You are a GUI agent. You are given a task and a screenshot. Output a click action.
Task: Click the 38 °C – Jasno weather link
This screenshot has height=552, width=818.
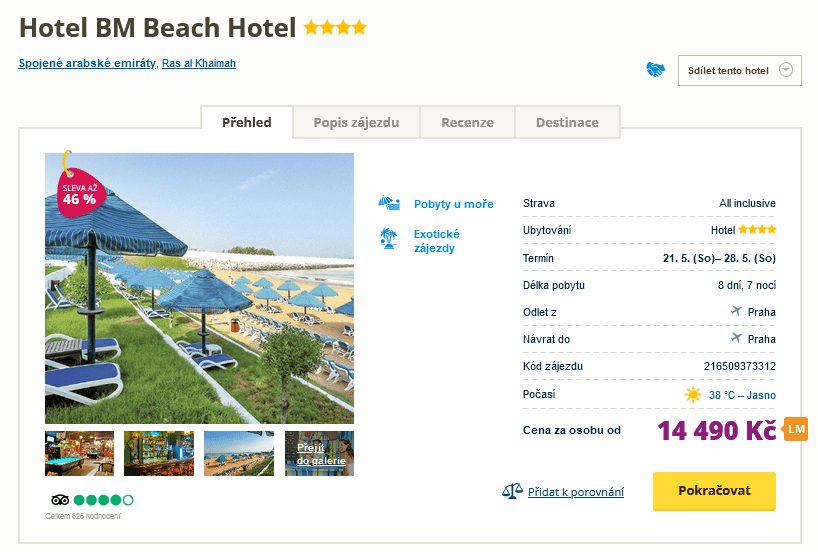click(742, 395)
